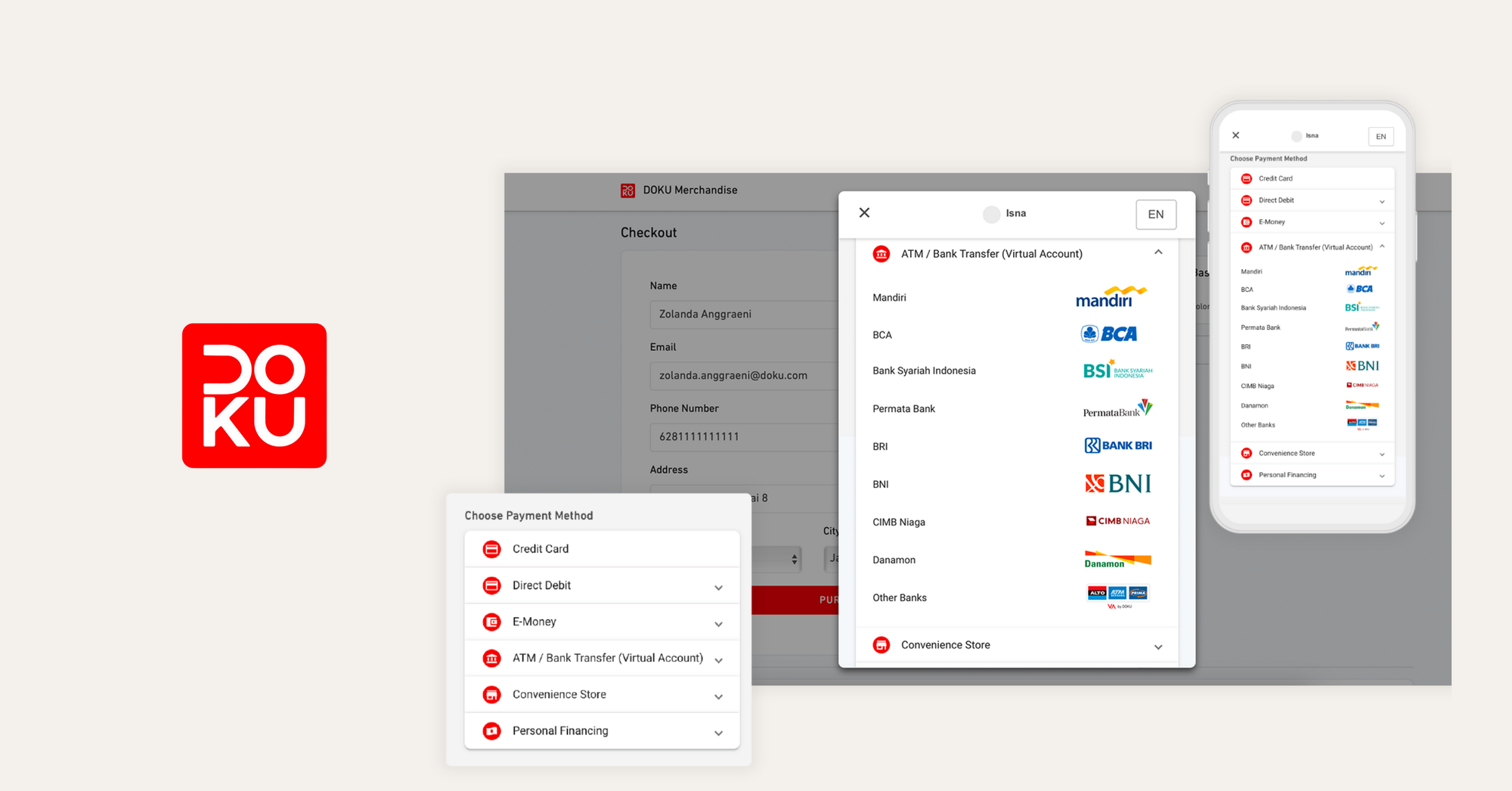Select the Mandiri row label in the center modal
This screenshot has width=1512, height=791.
click(x=889, y=298)
